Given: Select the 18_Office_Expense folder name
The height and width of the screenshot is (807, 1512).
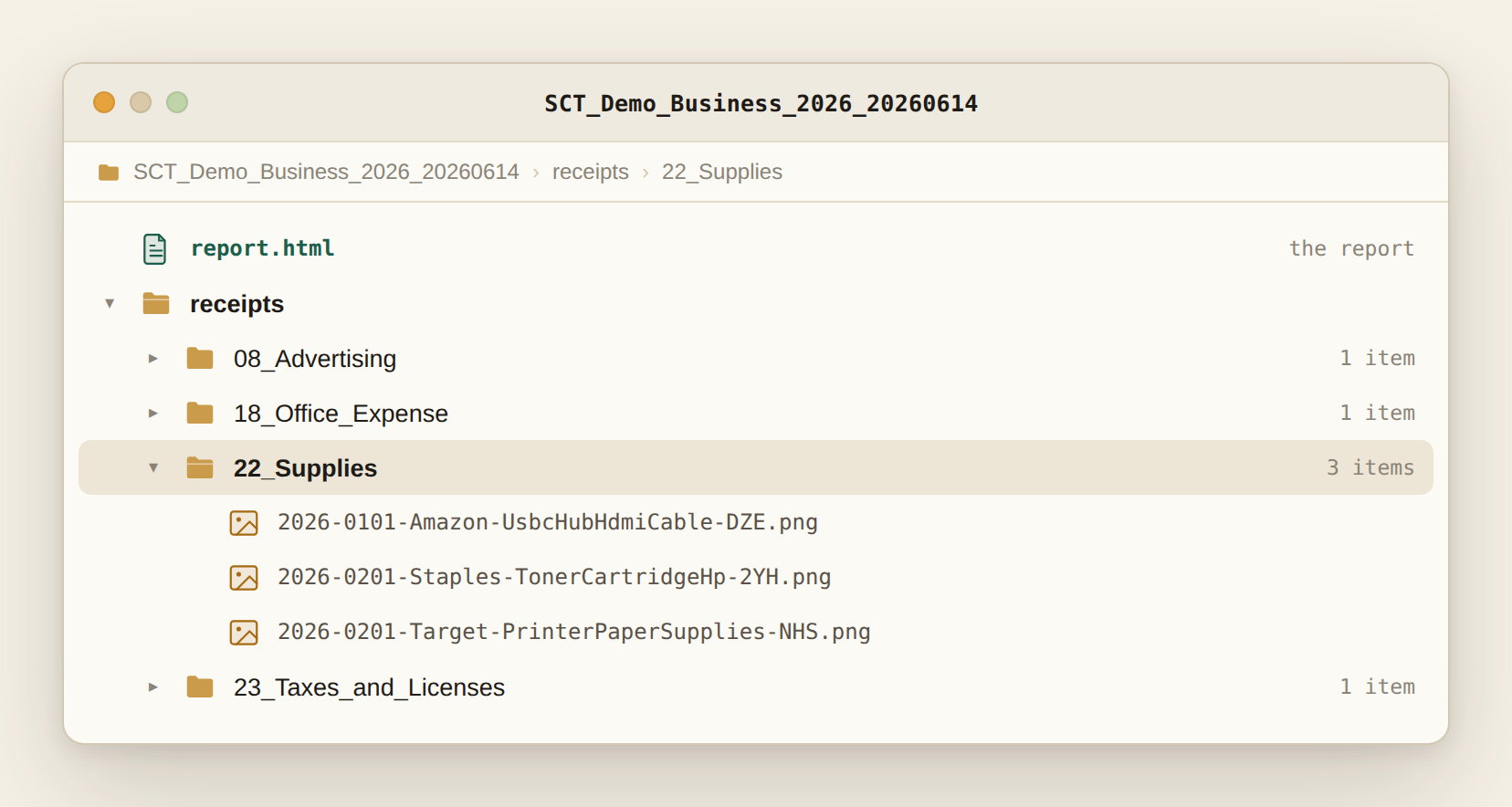Looking at the screenshot, I should click(x=341, y=414).
